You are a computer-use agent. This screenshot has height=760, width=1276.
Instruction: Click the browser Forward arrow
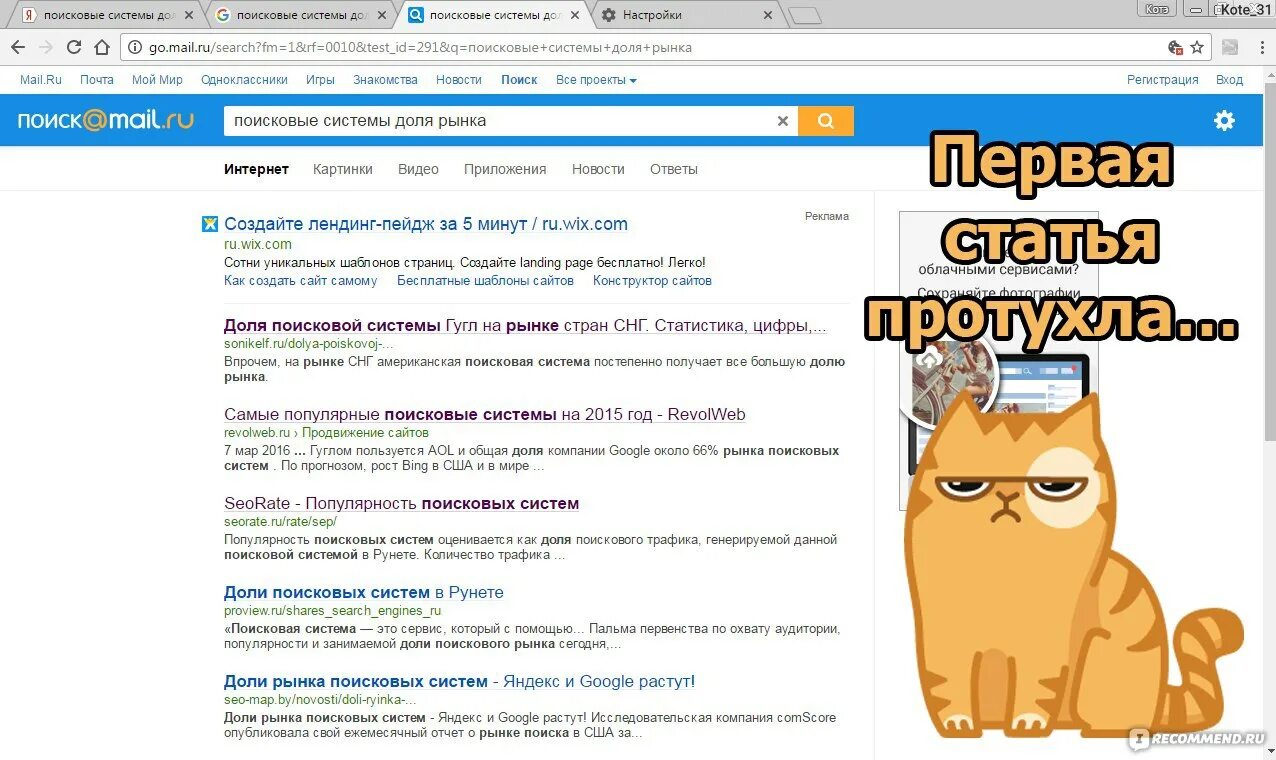(46, 47)
